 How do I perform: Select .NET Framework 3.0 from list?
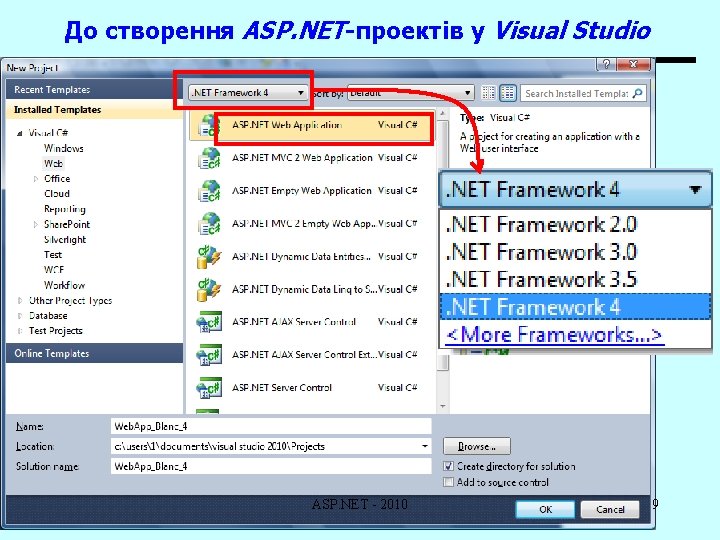coord(575,252)
